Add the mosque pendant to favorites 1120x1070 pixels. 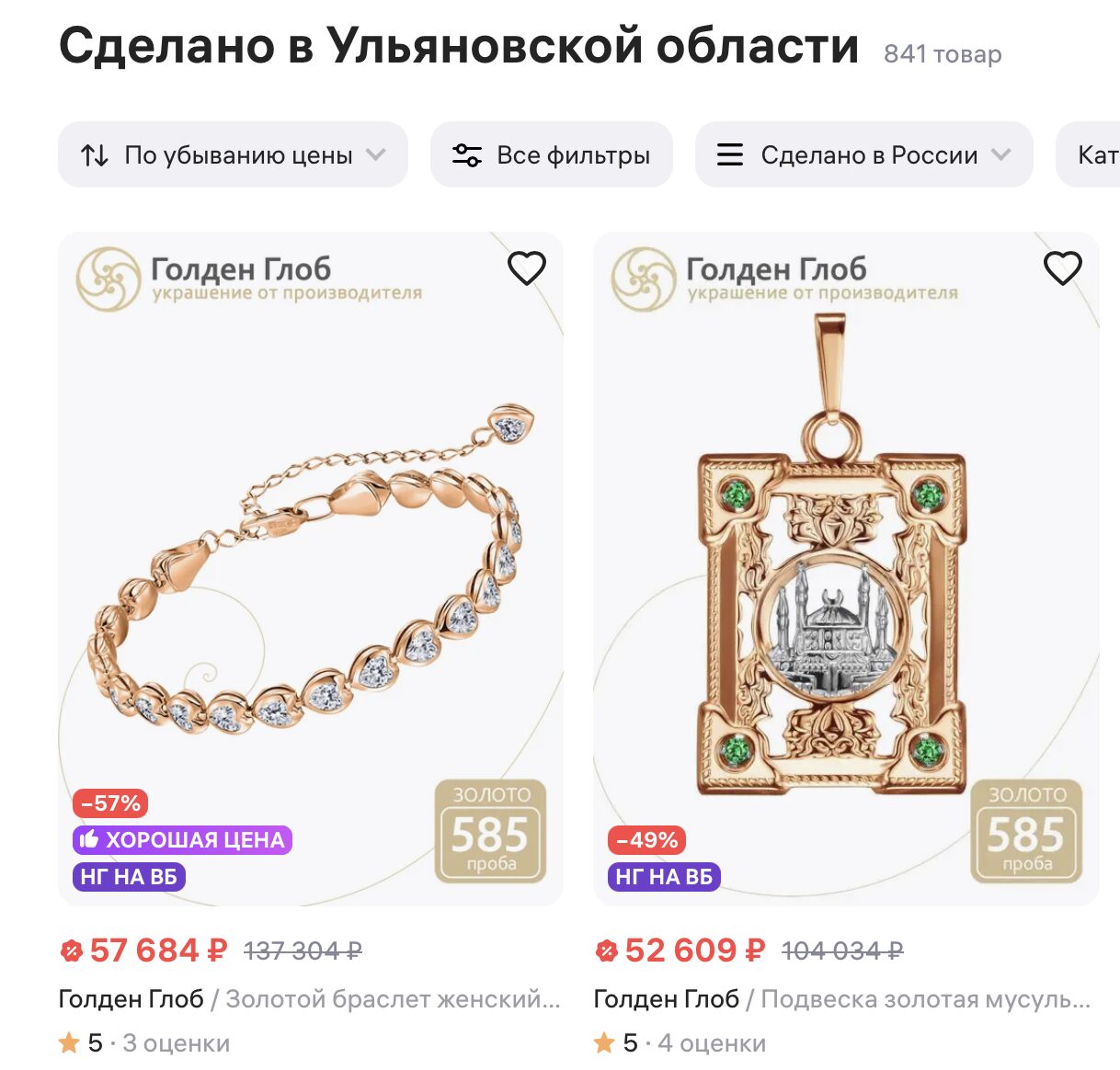coord(1063,268)
